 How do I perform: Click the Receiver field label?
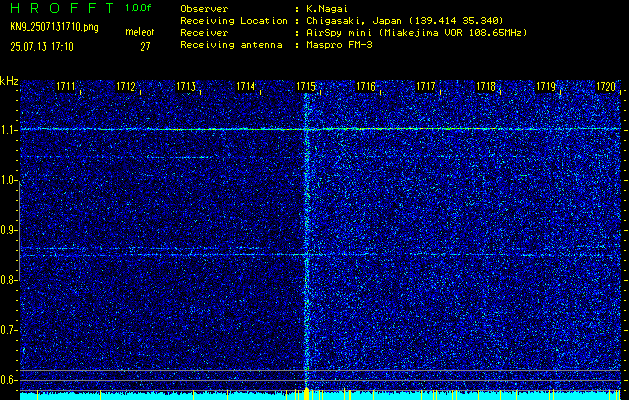click(x=204, y=33)
